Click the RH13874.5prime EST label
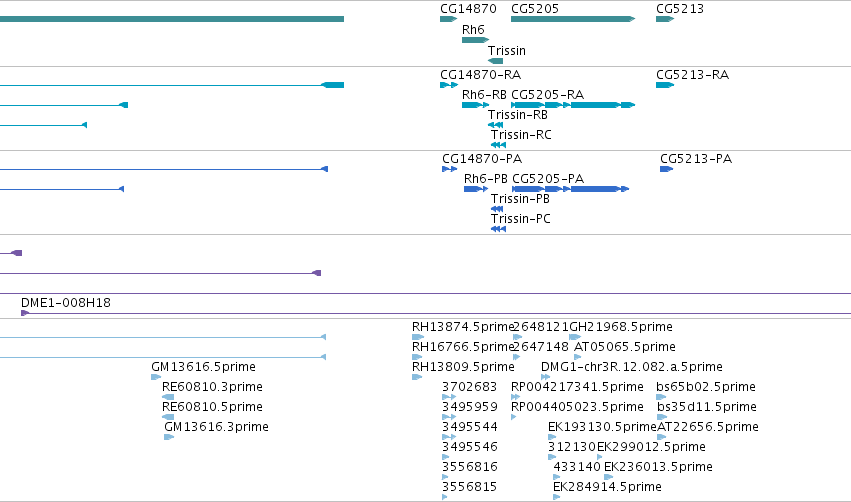This screenshot has height=502, width=851. [462, 327]
